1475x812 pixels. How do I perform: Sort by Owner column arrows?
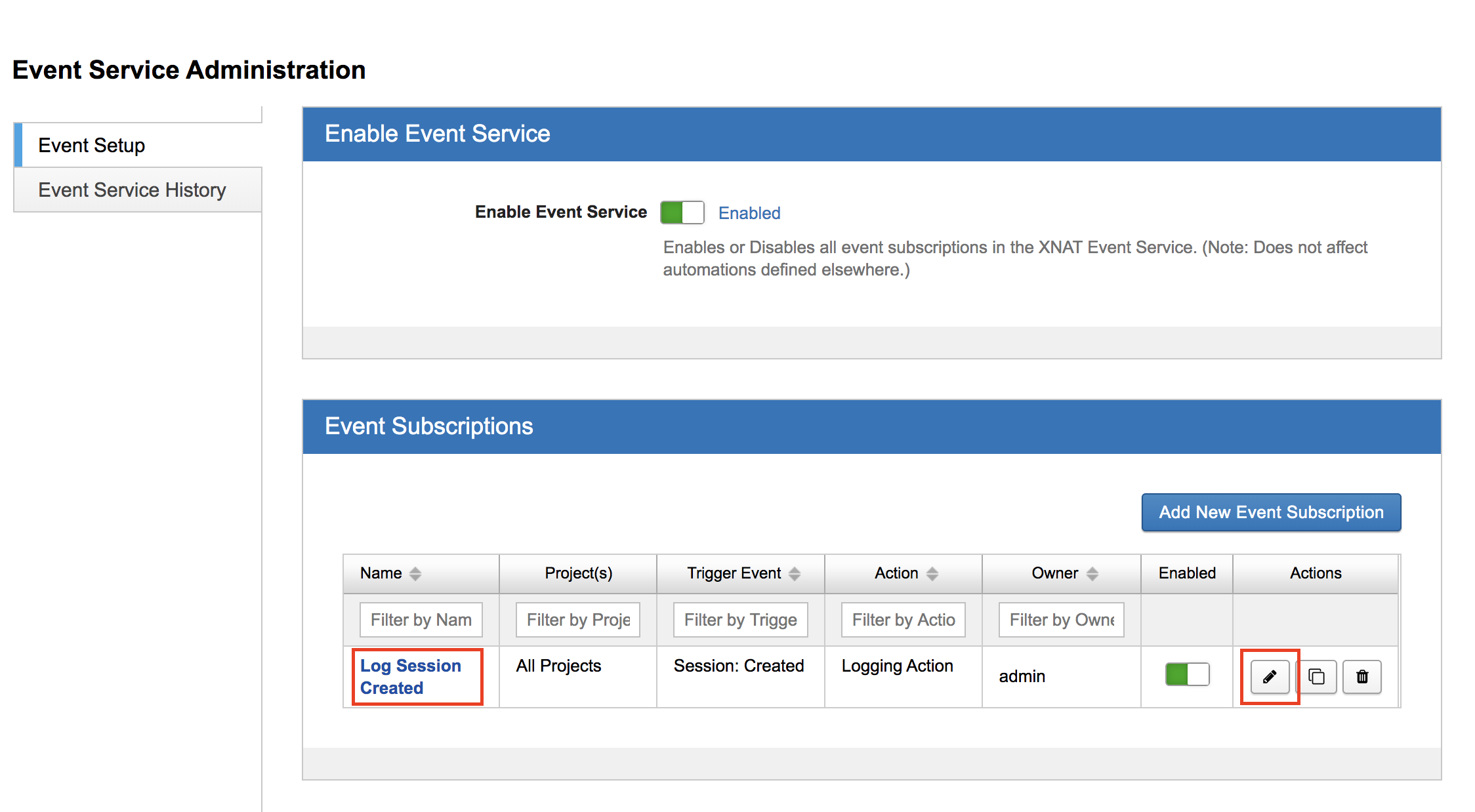(x=1092, y=574)
